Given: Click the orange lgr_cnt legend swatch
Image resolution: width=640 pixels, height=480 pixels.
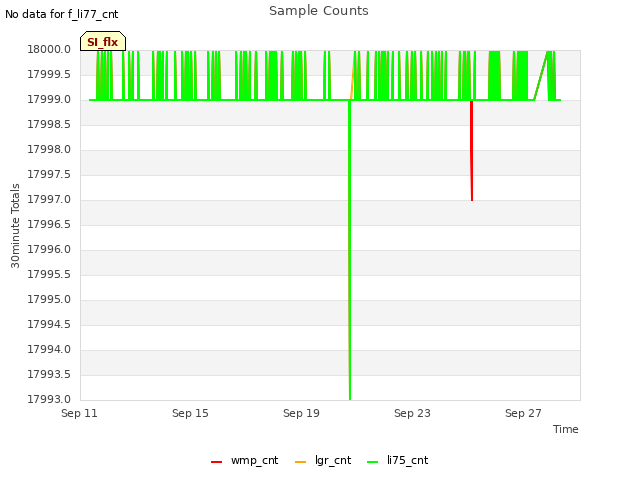Looking at the screenshot, I should (300, 462).
